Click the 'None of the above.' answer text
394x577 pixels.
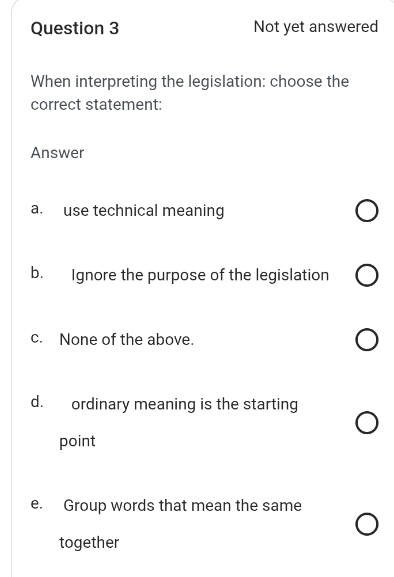pos(127,339)
